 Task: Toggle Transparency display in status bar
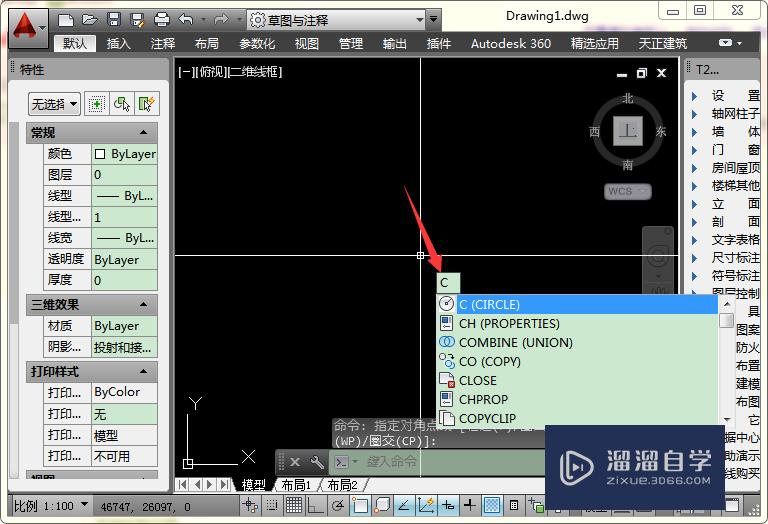click(x=492, y=505)
